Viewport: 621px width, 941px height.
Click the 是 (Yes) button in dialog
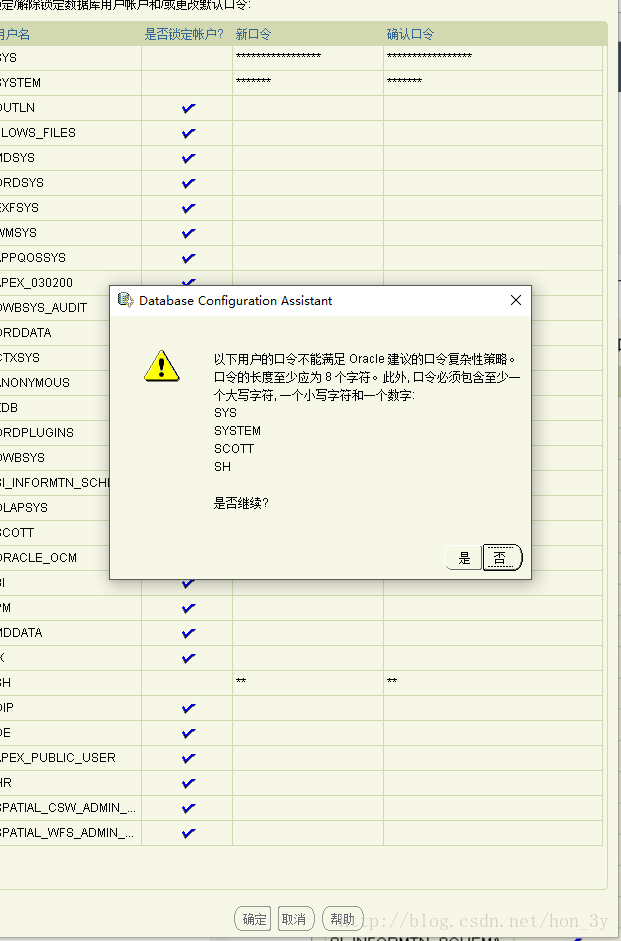pos(463,558)
